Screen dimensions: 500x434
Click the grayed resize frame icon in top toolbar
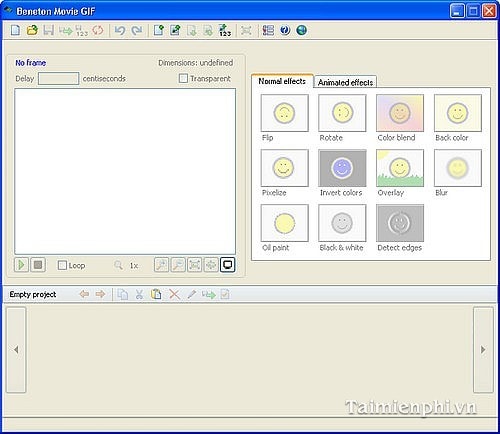pyautogui.click(x=246, y=31)
